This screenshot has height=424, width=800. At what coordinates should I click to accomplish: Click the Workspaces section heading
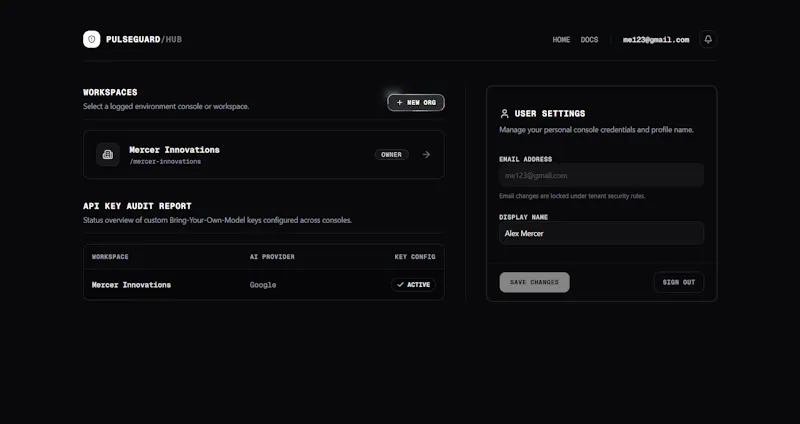point(110,92)
